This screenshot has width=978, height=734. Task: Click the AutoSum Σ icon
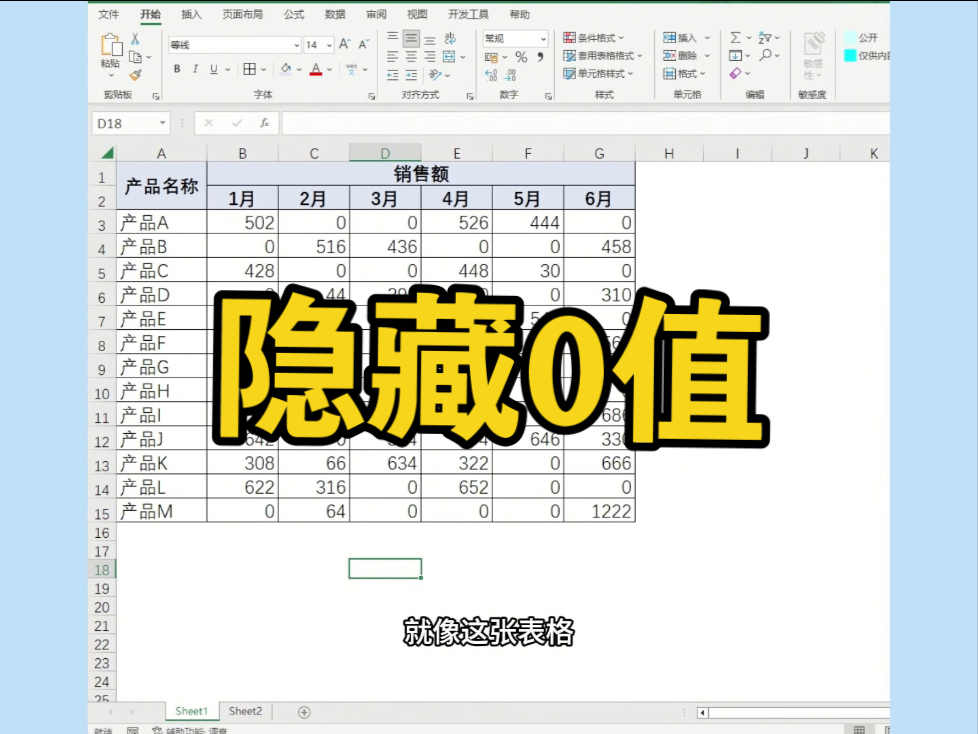735,36
